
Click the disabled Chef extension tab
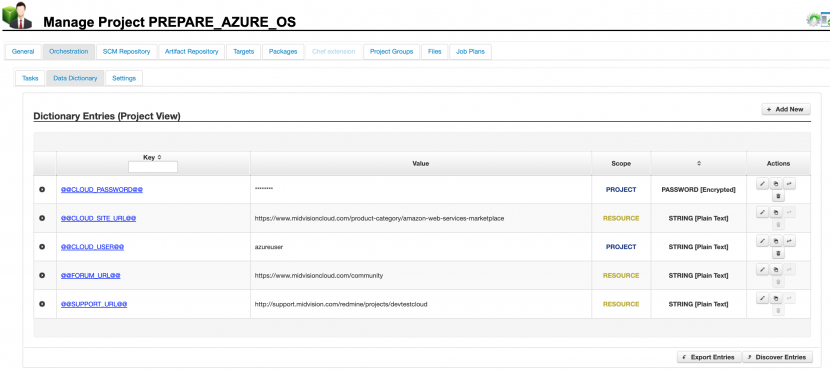pyautogui.click(x=333, y=52)
